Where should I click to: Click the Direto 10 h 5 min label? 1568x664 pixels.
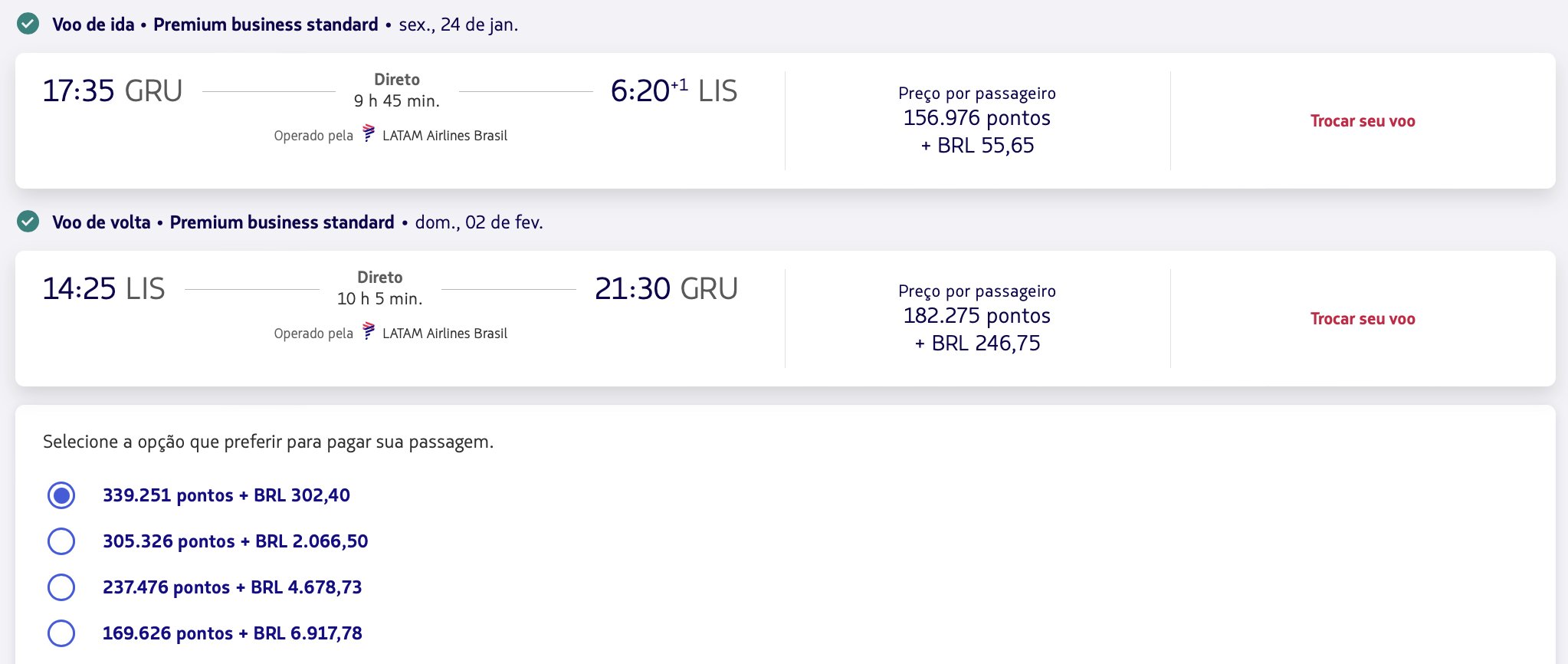click(380, 288)
